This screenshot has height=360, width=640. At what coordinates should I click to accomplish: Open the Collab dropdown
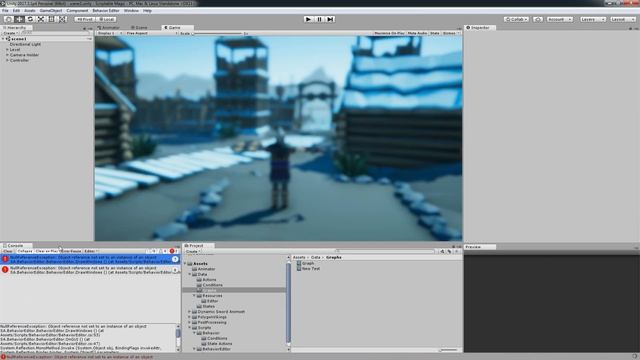click(516, 19)
